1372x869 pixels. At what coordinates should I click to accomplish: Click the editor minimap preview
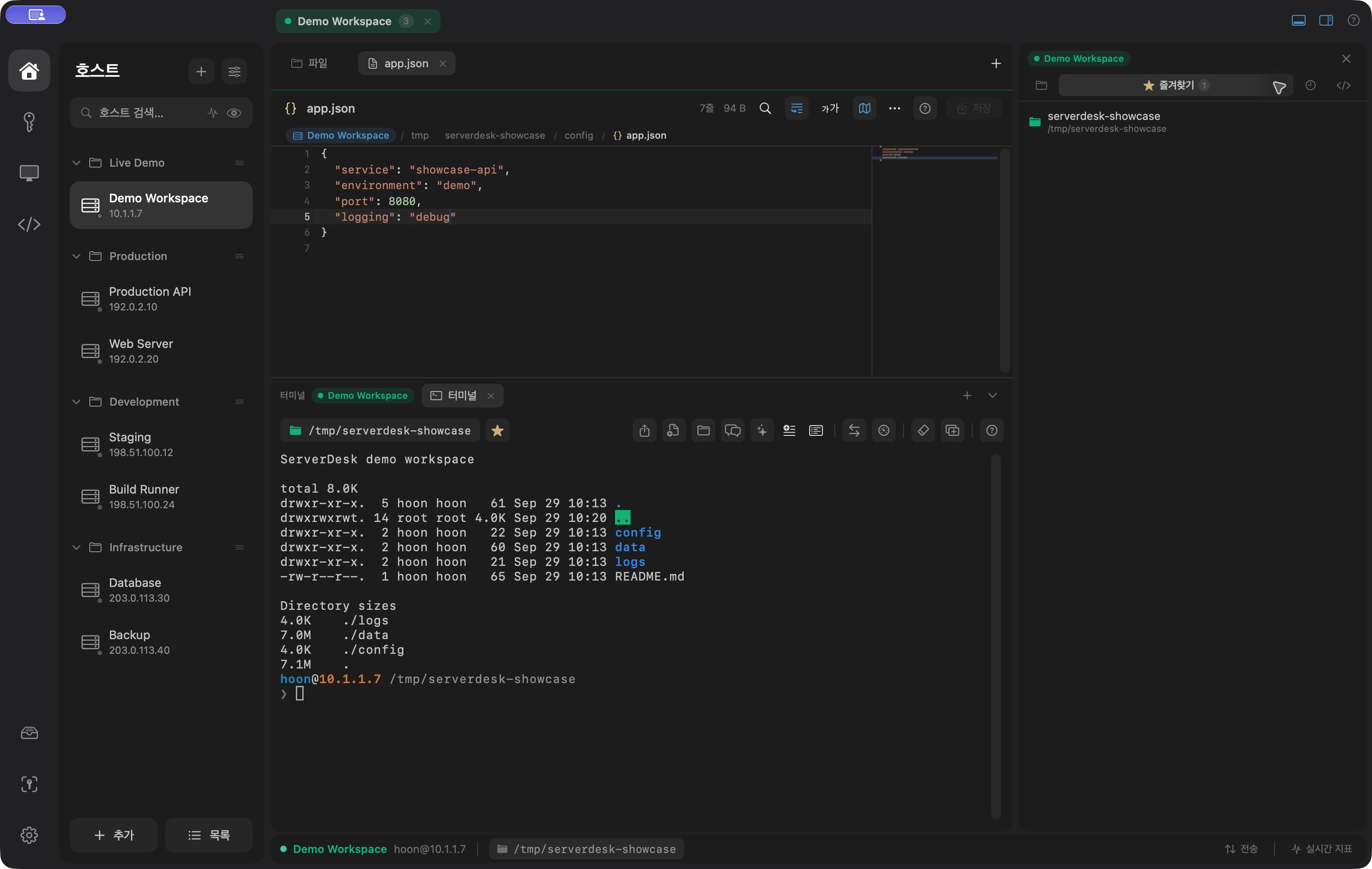[936, 261]
